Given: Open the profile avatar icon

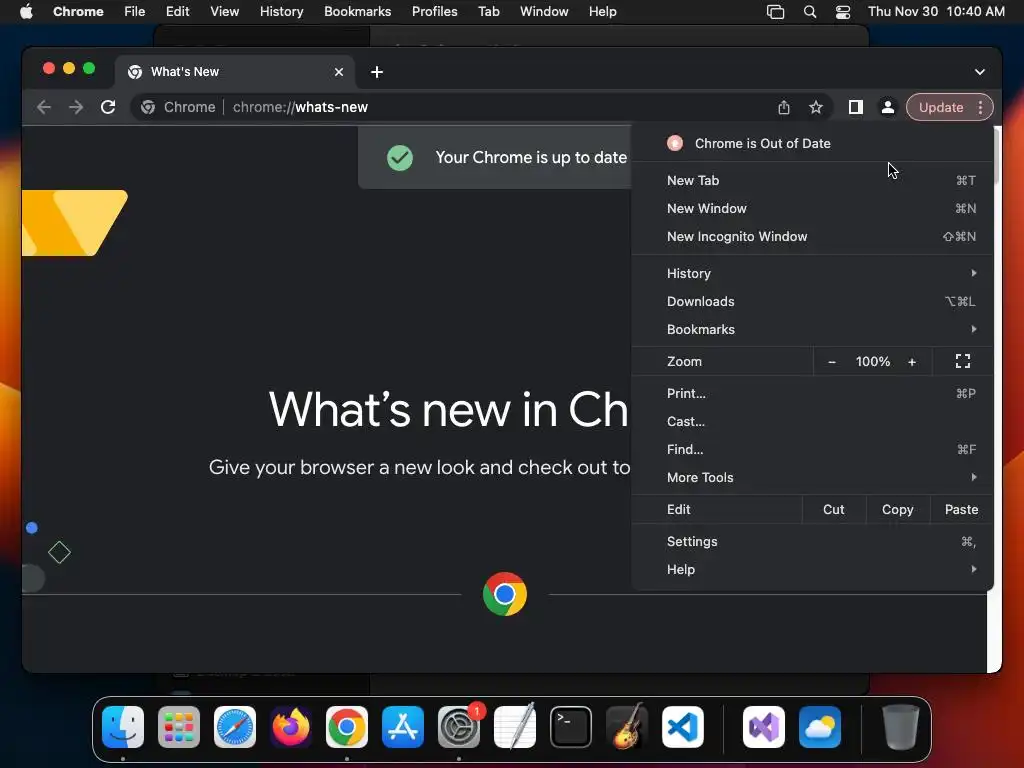Looking at the screenshot, I should click(888, 107).
